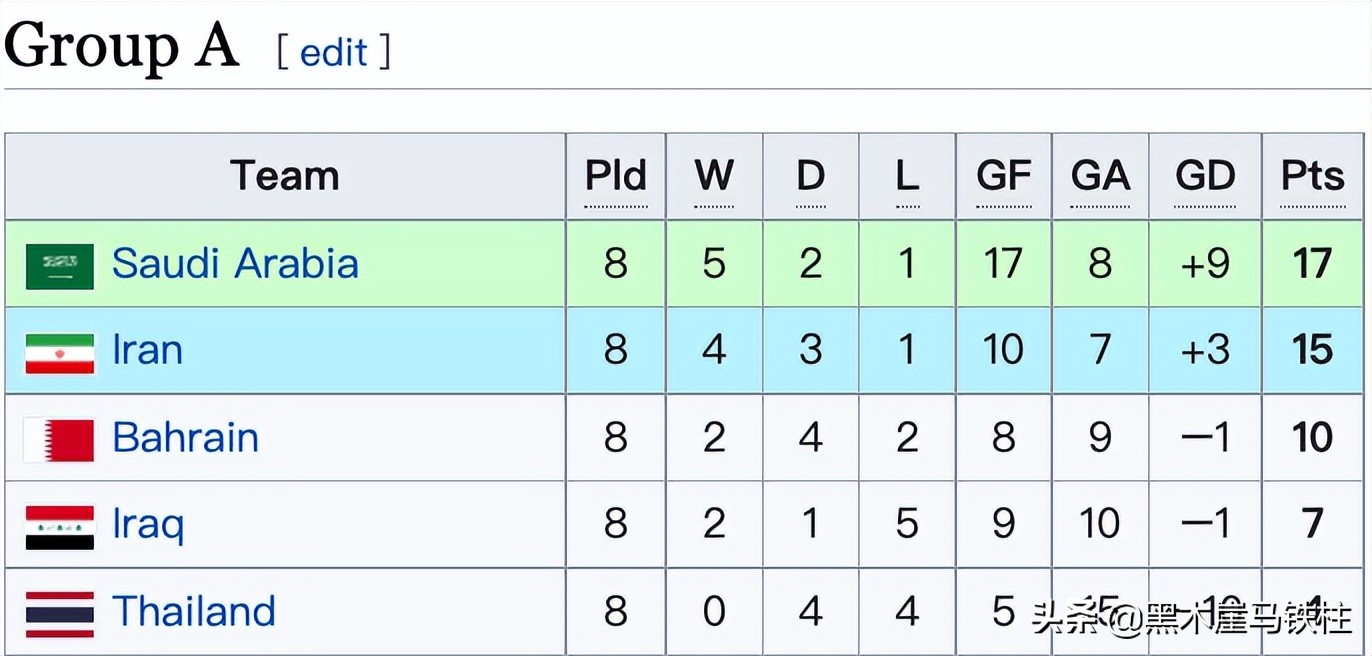Open the Iraq team link
This screenshot has height=656, width=1372.
[148, 525]
